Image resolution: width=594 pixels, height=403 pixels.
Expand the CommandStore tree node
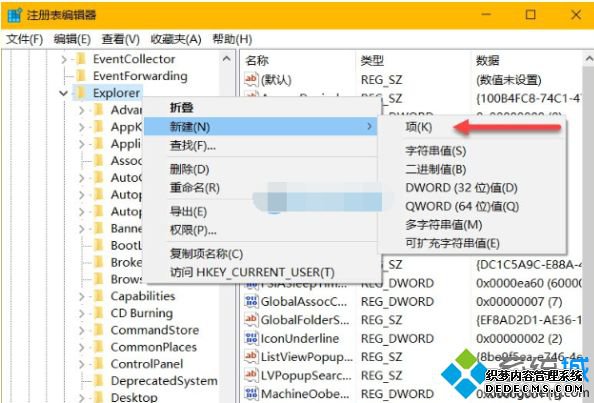(x=81, y=330)
